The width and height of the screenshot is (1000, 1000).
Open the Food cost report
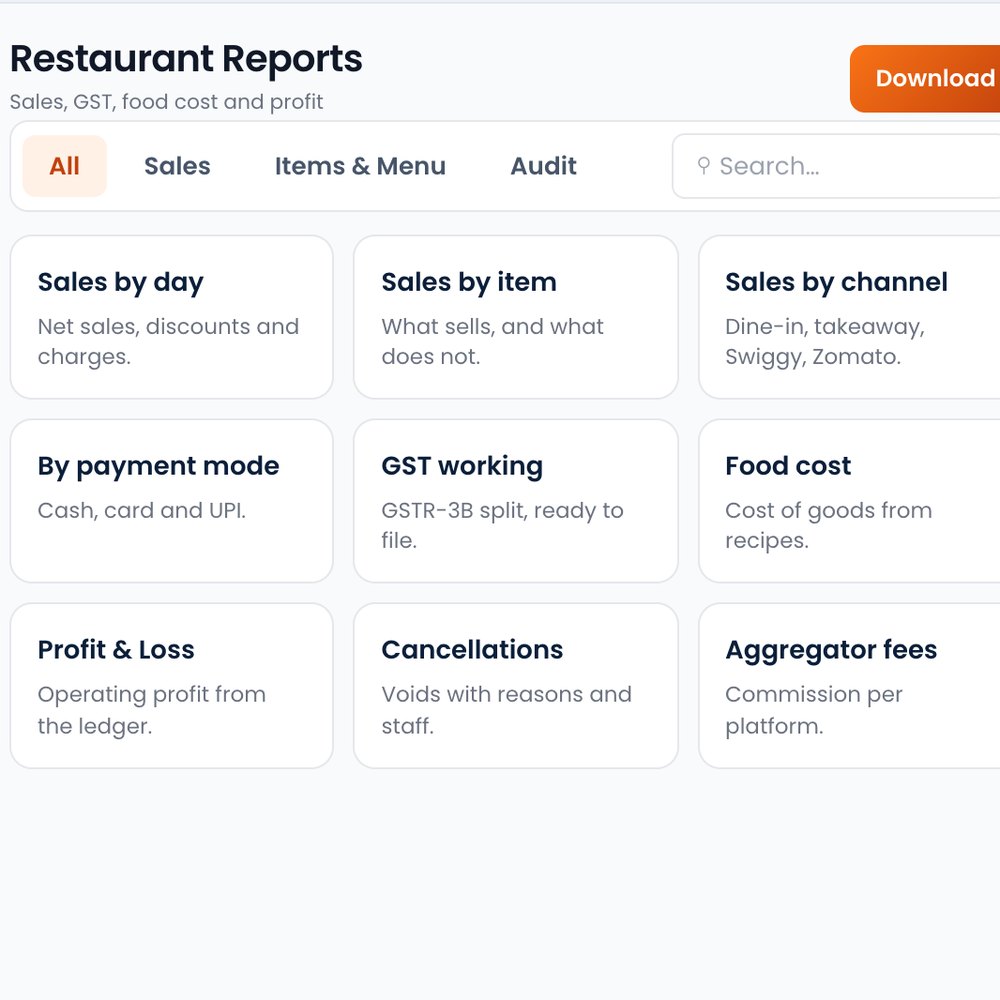[849, 501]
